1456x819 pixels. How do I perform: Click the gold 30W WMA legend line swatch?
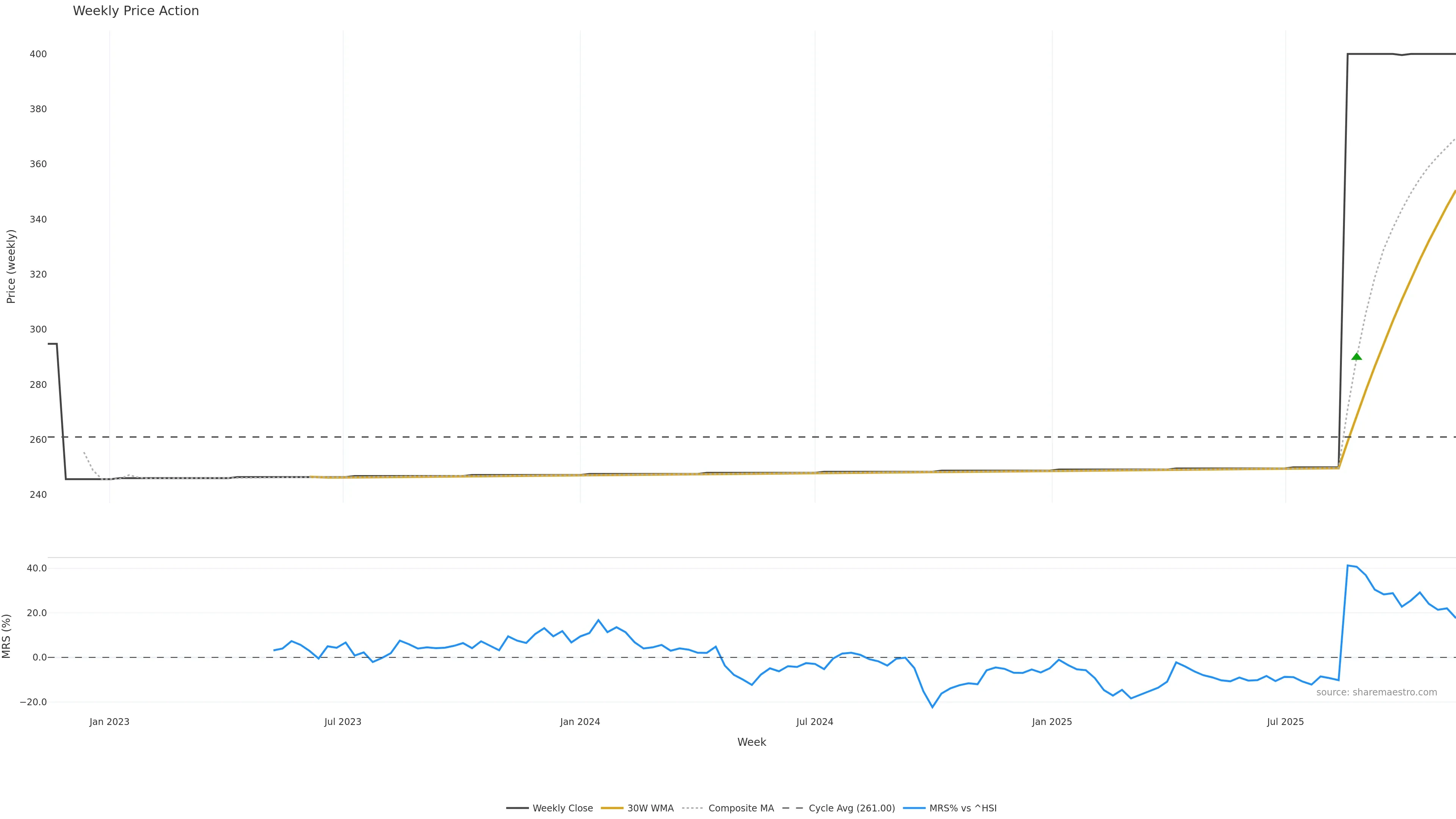(x=612, y=808)
